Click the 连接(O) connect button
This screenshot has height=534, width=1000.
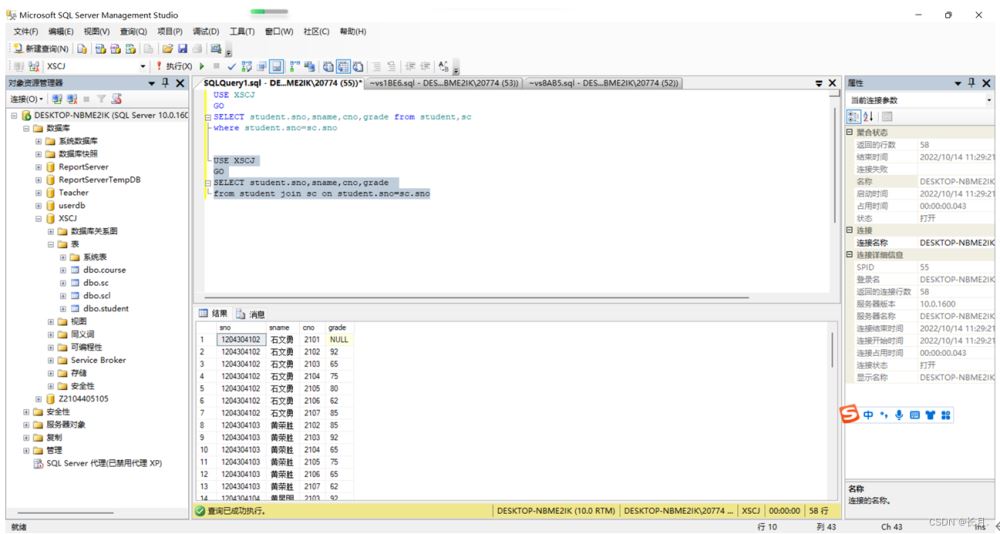point(25,99)
